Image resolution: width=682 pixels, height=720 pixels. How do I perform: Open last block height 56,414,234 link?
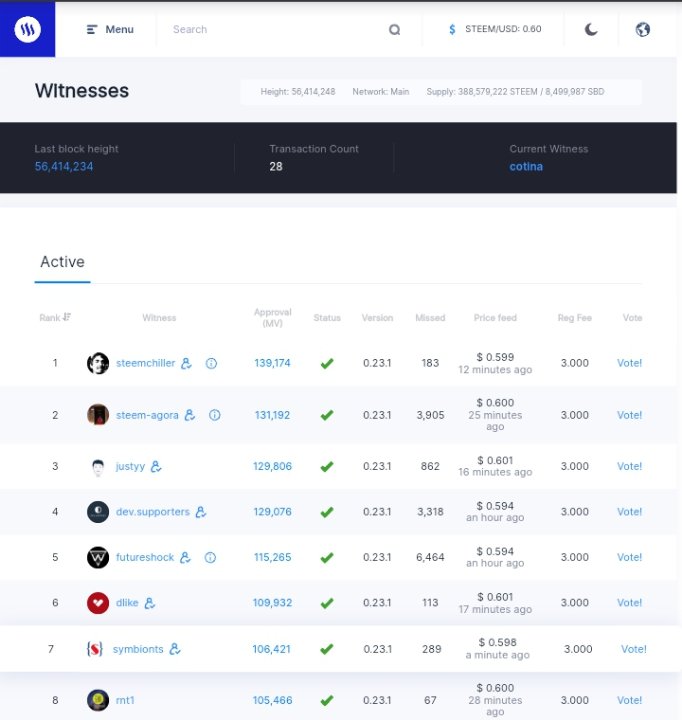point(64,166)
